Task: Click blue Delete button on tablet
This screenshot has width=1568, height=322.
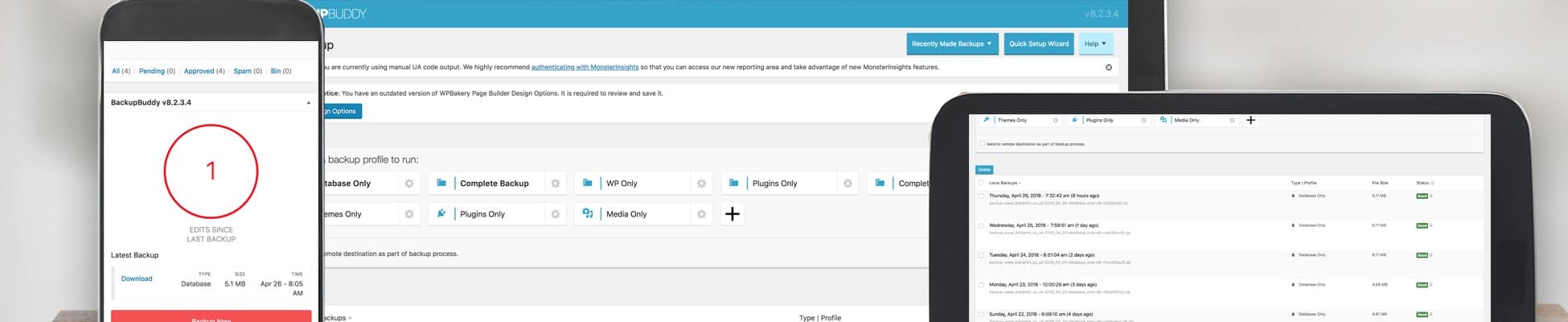Action: (984, 170)
